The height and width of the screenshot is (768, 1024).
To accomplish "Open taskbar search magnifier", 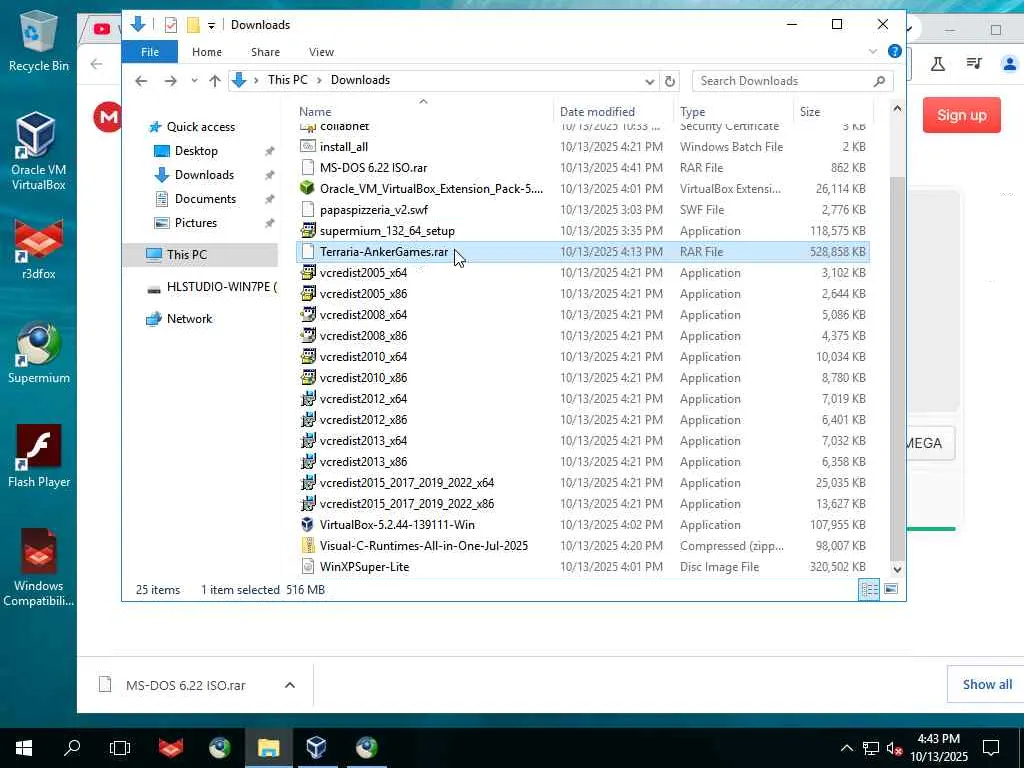I will (72, 747).
